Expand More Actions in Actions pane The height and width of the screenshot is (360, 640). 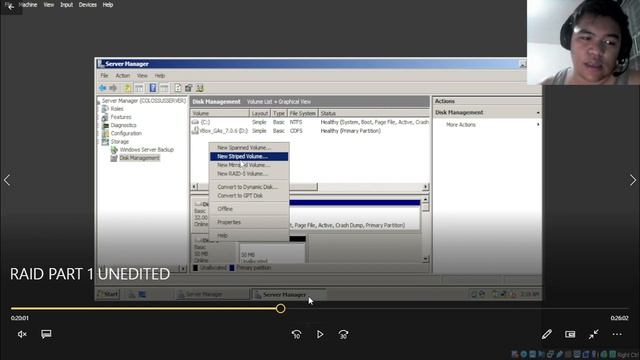coord(487,125)
